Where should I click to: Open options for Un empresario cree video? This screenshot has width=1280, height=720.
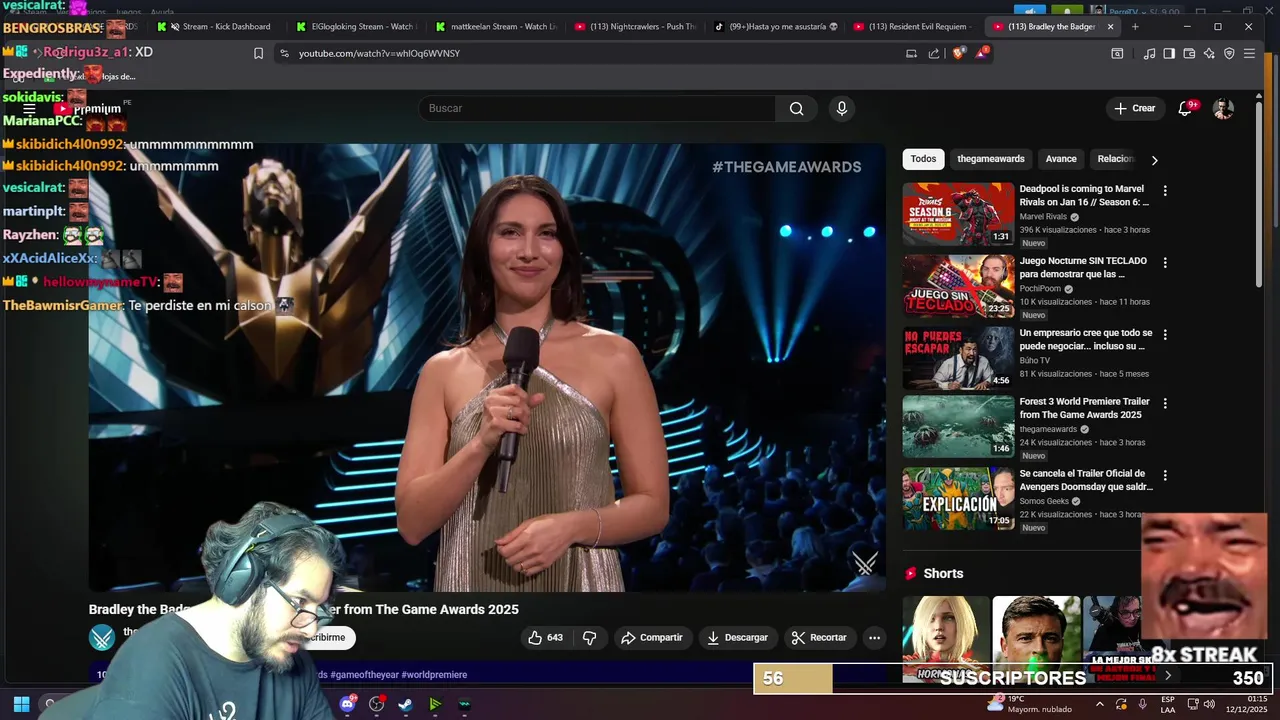[1164, 334]
